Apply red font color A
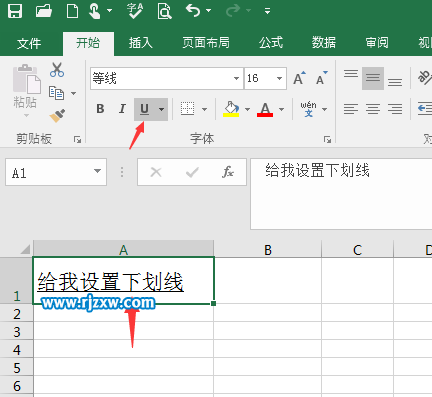The width and height of the screenshot is (432, 397). pyautogui.click(x=265, y=109)
